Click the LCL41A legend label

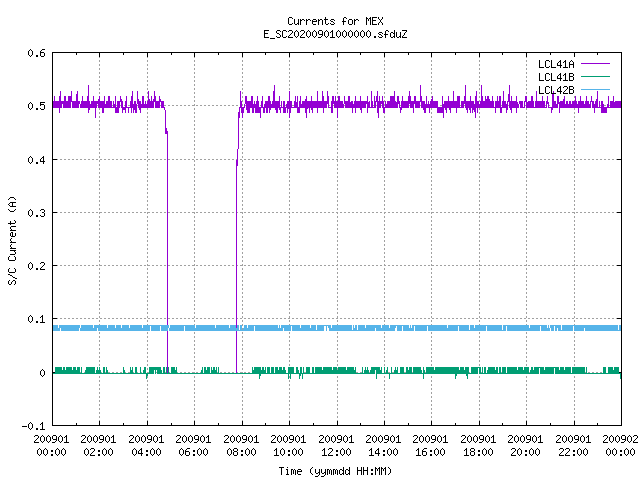556,64
